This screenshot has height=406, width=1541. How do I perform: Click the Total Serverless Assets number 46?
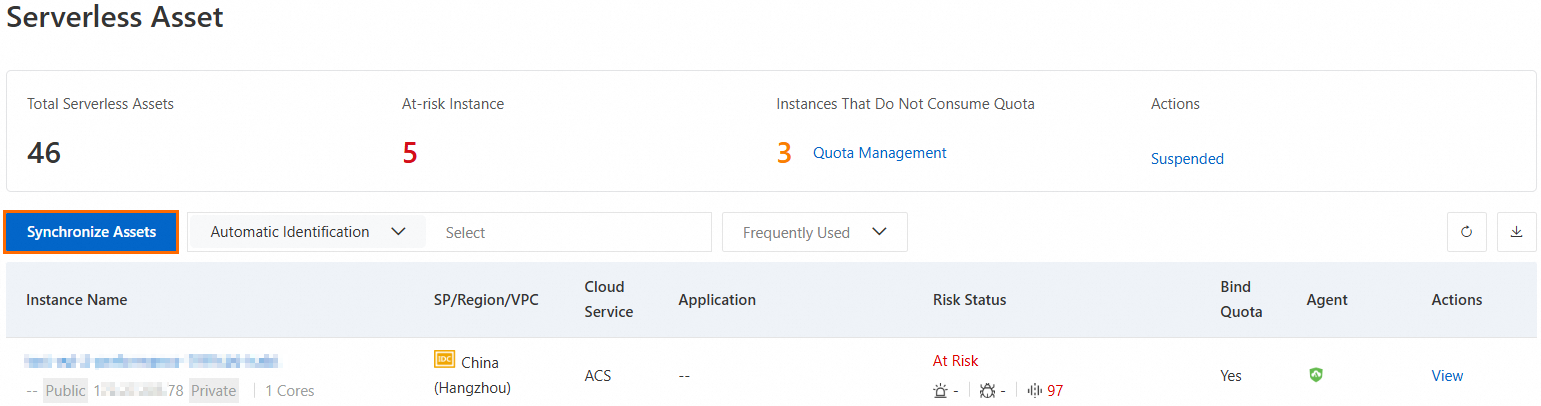click(x=44, y=153)
